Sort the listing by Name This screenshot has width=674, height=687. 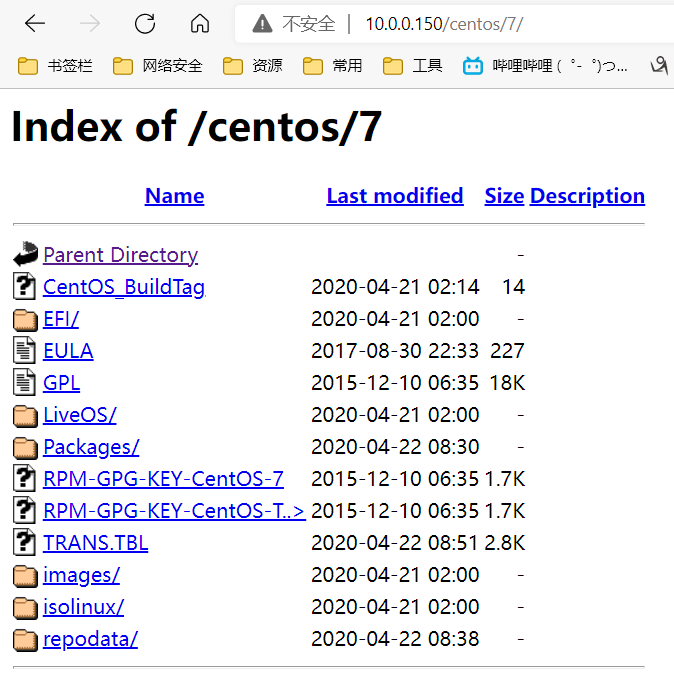(x=174, y=196)
